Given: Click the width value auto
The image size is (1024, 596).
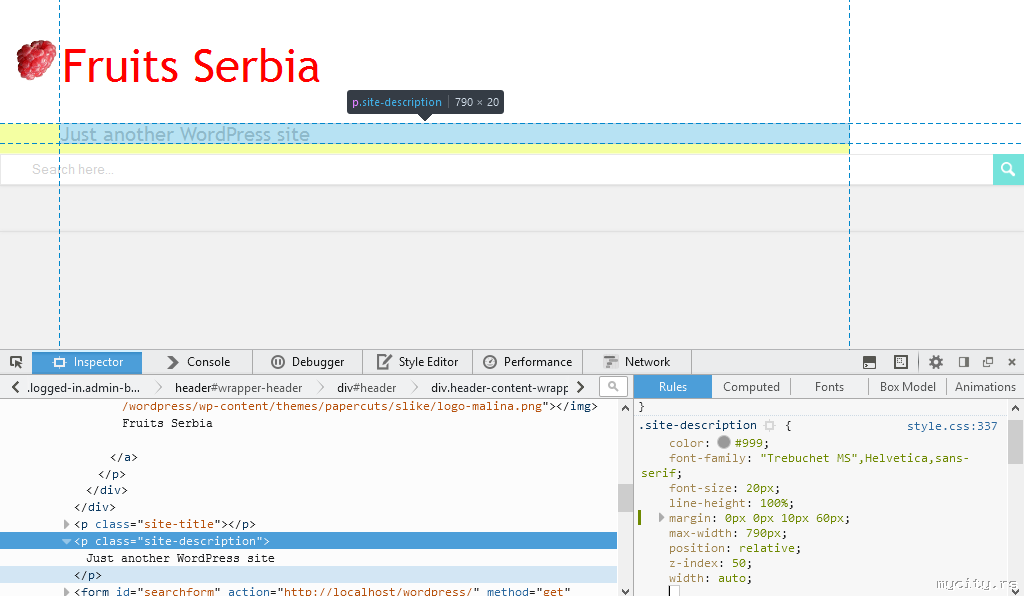Looking at the screenshot, I should coord(731,578).
